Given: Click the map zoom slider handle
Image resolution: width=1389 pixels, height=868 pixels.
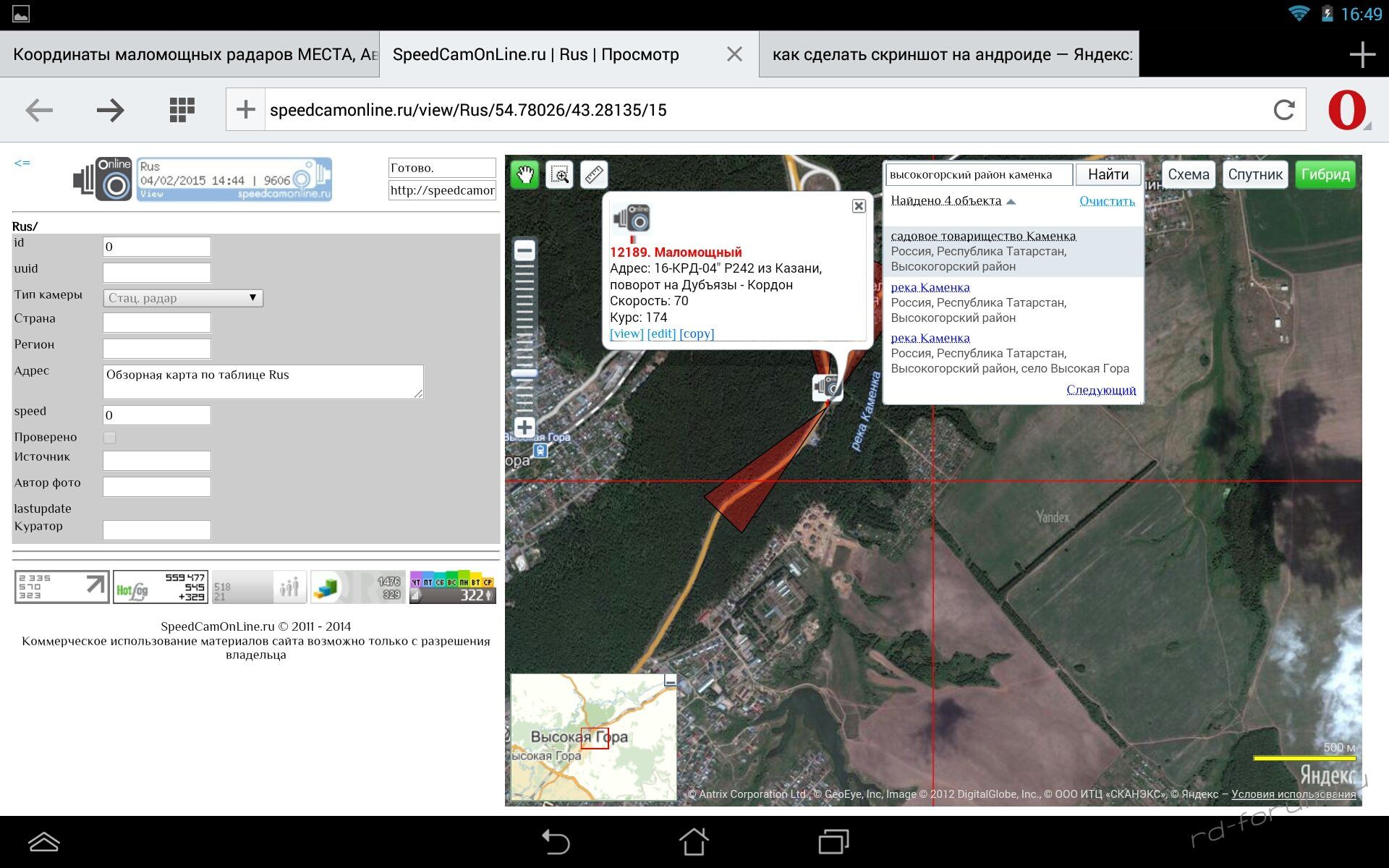Looking at the screenshot, I should (x=524, y=373).
